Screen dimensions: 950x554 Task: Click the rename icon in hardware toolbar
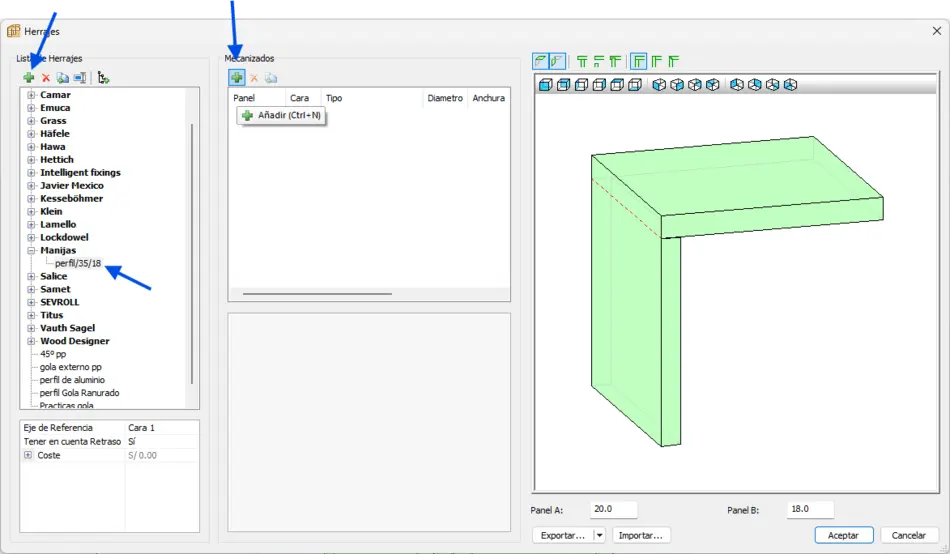point(80,78)
